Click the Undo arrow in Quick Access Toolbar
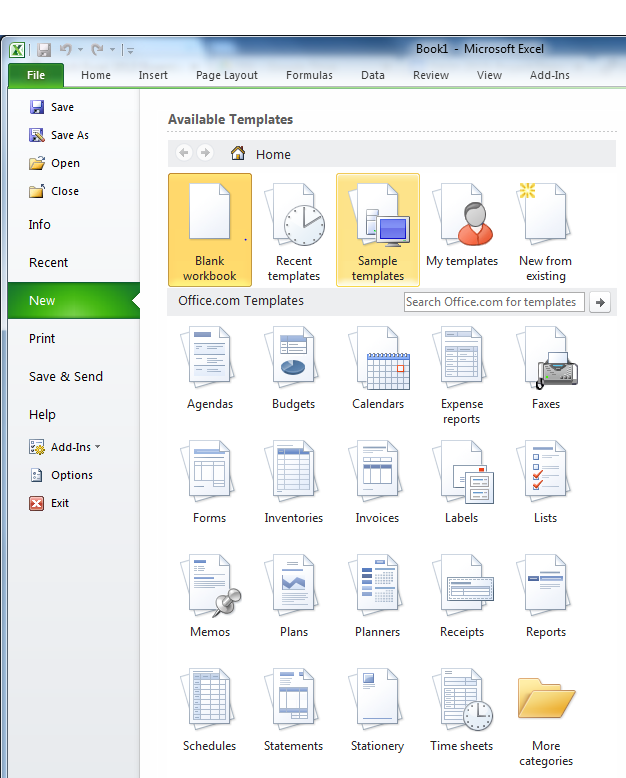Image resolution: width=626 pixels, height=778 pixels. [x=65, y=49]
